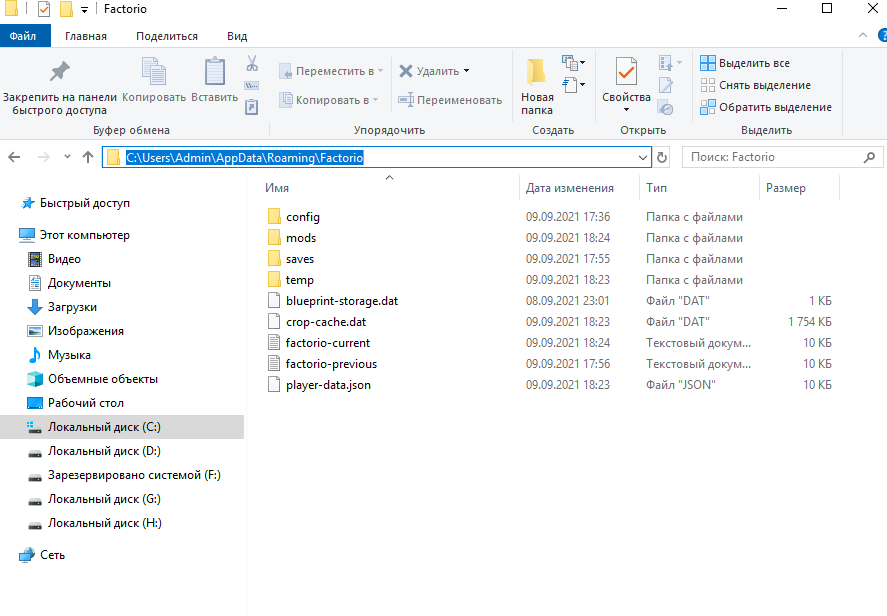
Task: Click the Обратить выделение icon
Action: point(708,107)
